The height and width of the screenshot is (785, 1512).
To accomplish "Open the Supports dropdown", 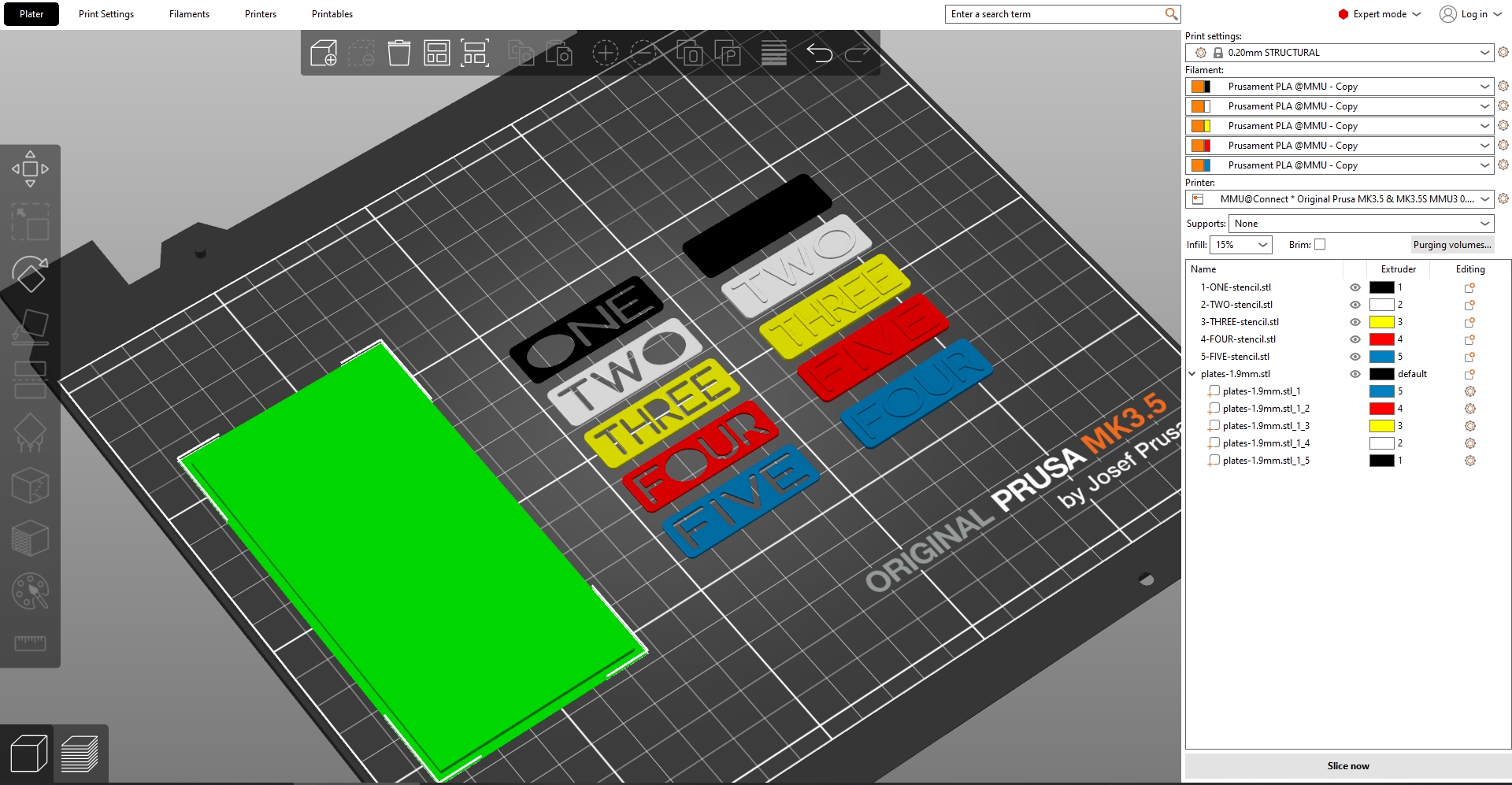I will click(1361, 224).
